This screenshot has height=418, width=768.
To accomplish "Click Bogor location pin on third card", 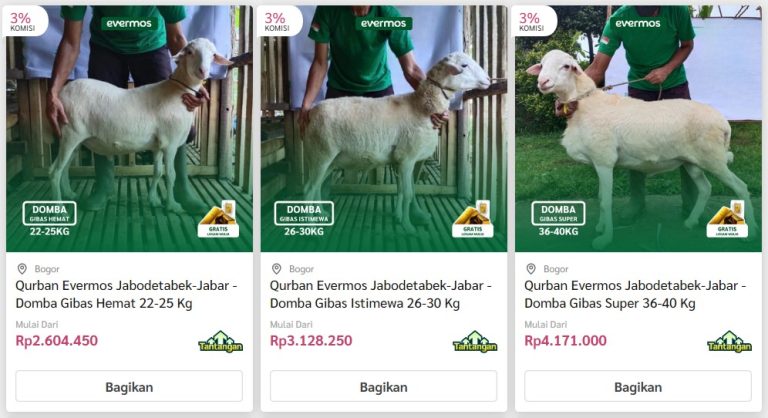I will [531, 269].
